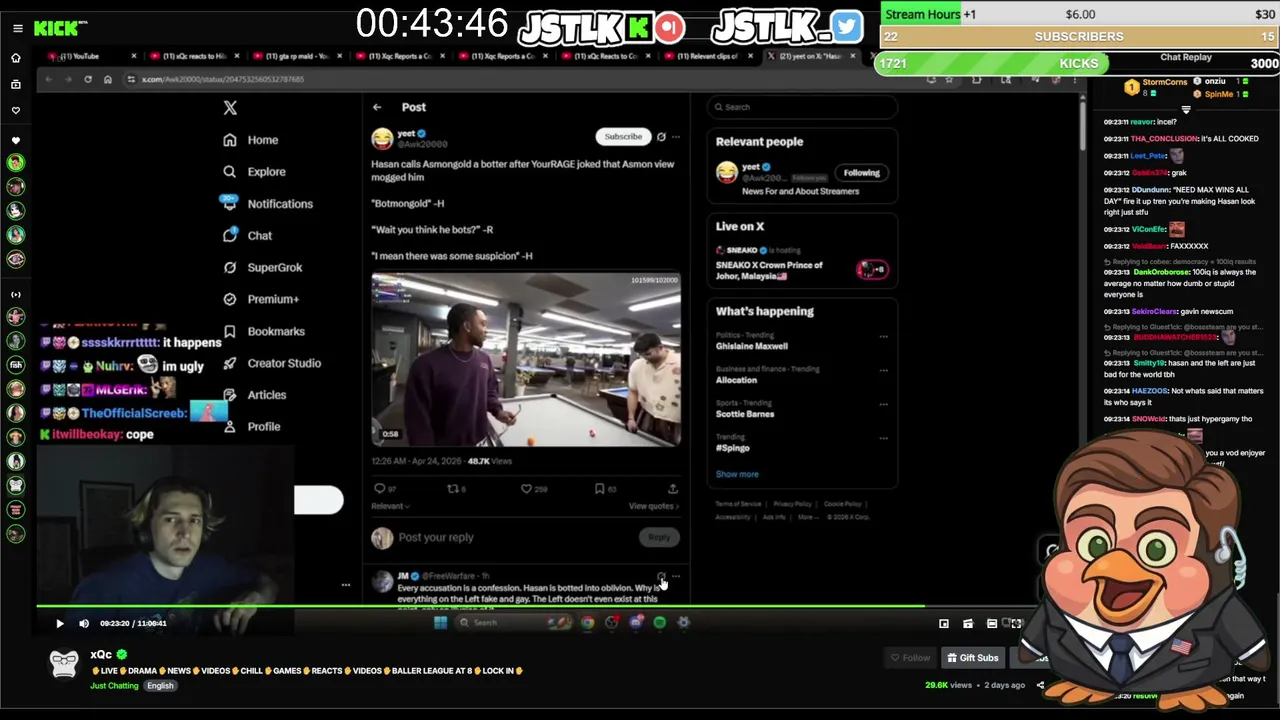1280x720 pixels.
Task: Open the three-dot menu on JM's reply
Action: (x=676, y=577)
